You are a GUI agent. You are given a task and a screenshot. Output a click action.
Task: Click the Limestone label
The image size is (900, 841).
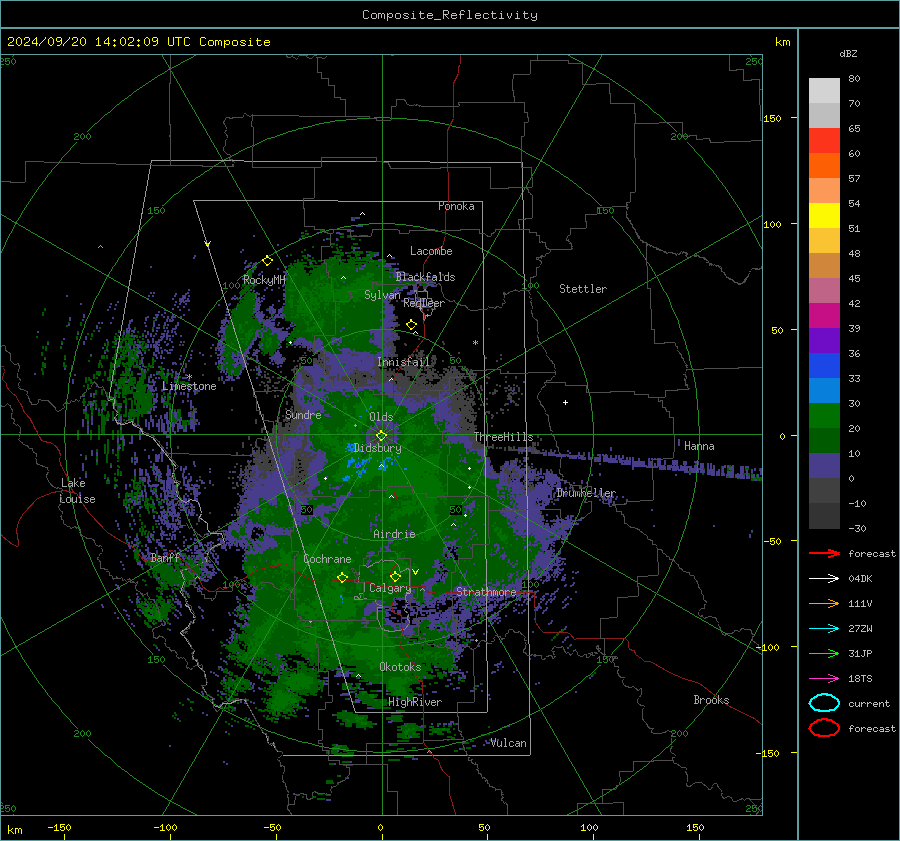click(189, 386)
